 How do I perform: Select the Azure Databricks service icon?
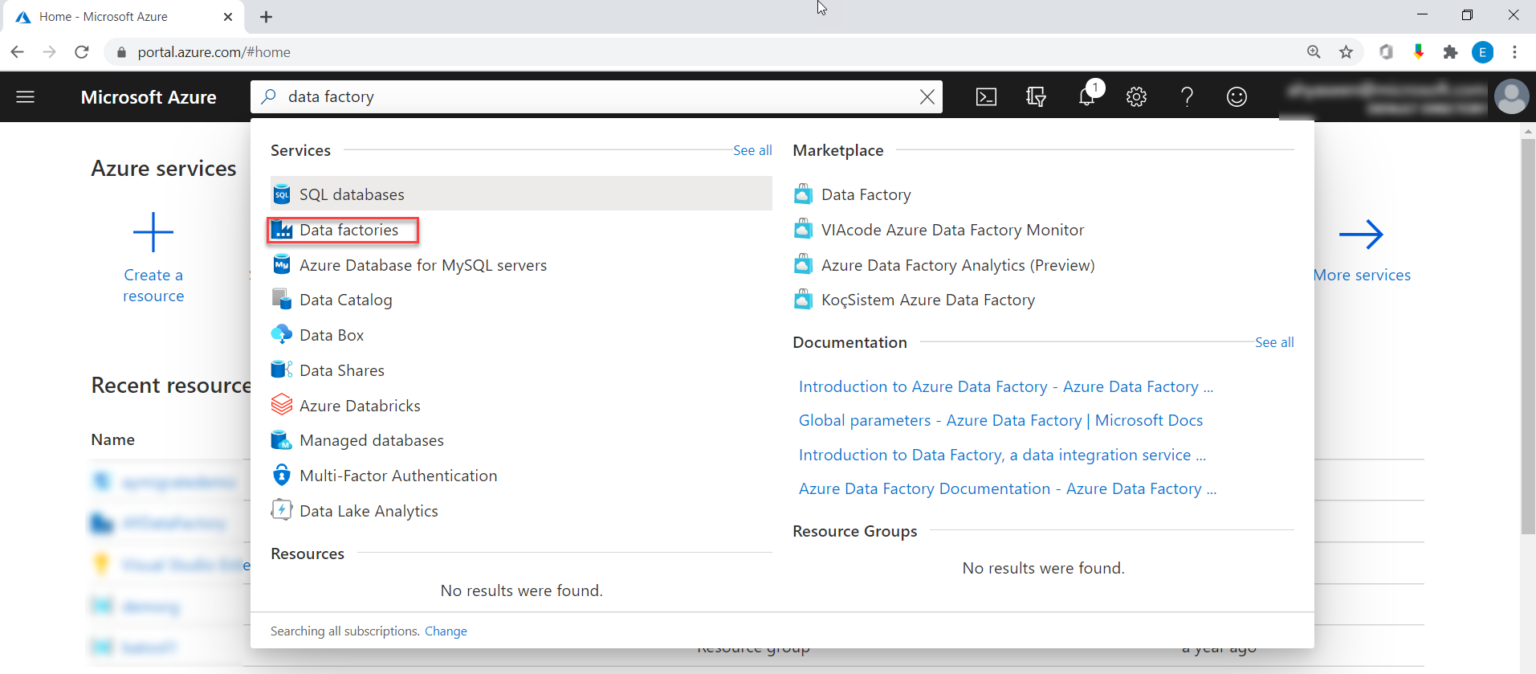[281, 404]
